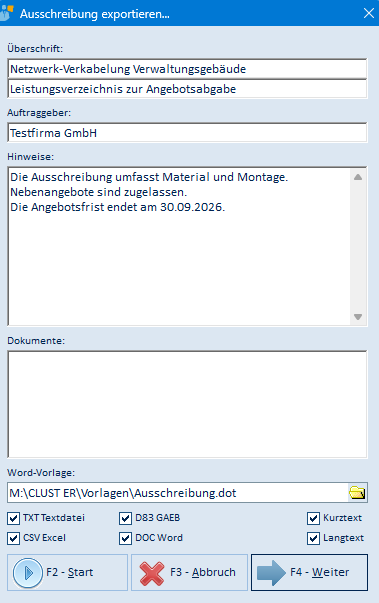Image resolution: width=379 pixels, height=603 pixels.
Task: Close the Ausschreibung exportieren dialog
Action: 369,13
